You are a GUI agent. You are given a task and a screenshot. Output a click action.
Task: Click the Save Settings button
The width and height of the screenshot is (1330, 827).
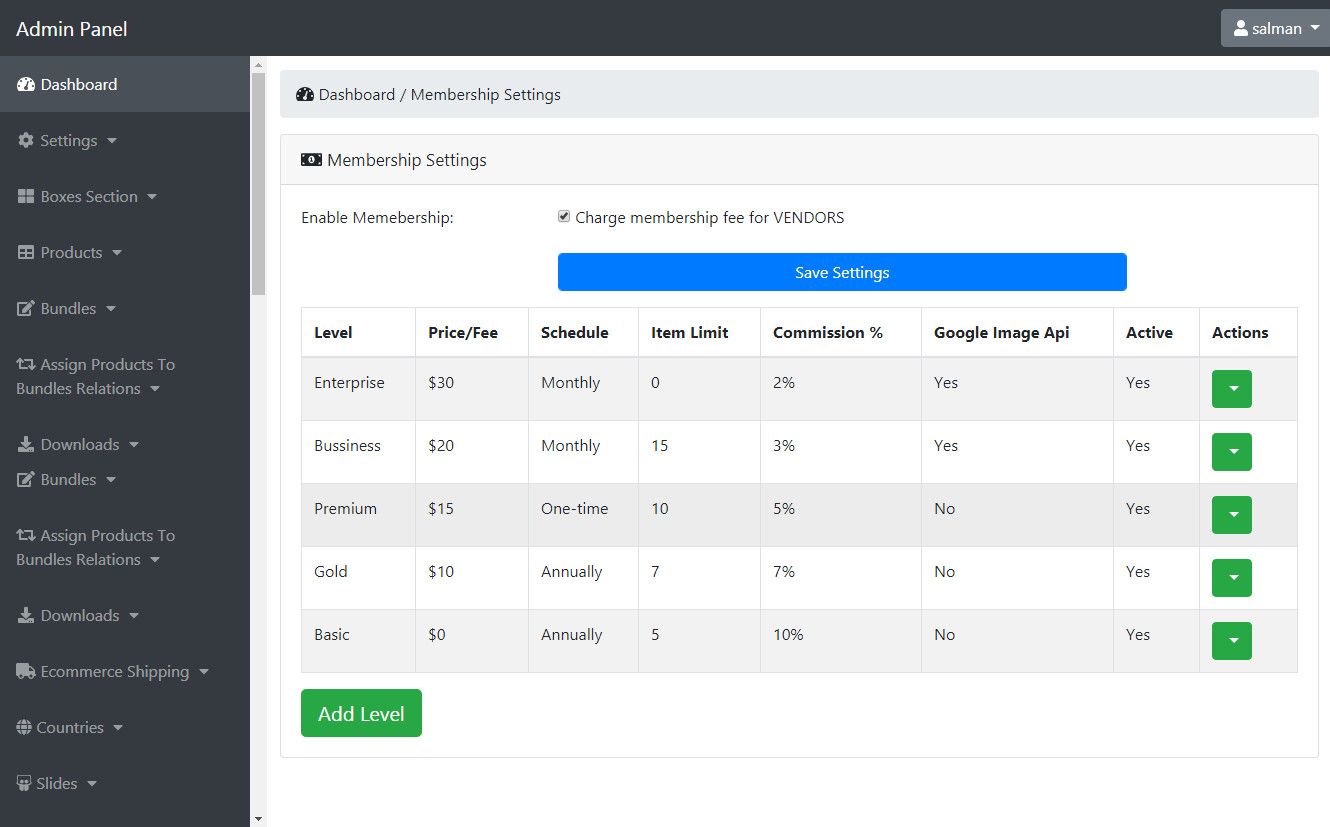[x=842, y=272]
